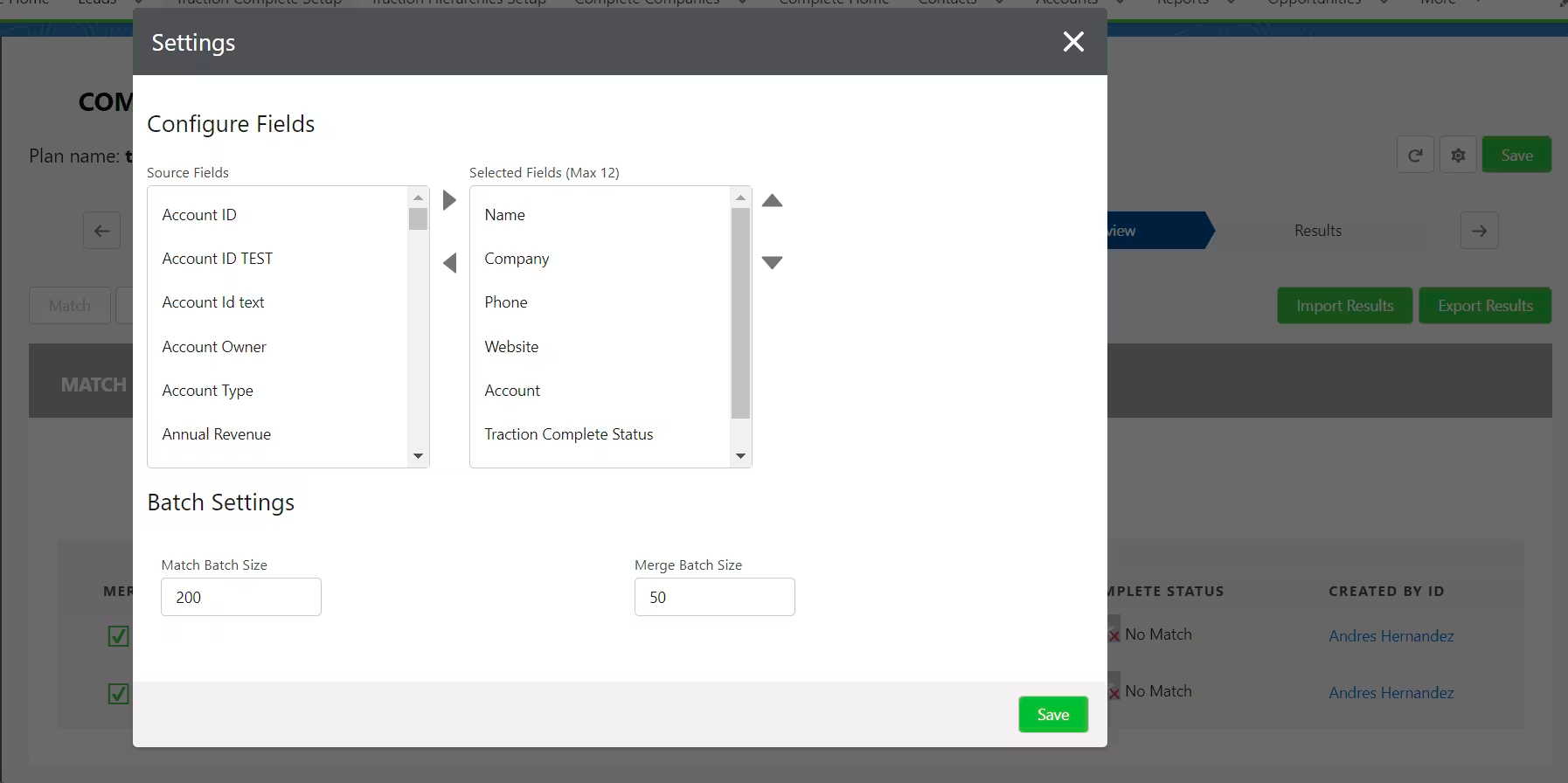Click the Match button behind the dialog
This screenshot has width=1568, height=783.
[70, 306]
